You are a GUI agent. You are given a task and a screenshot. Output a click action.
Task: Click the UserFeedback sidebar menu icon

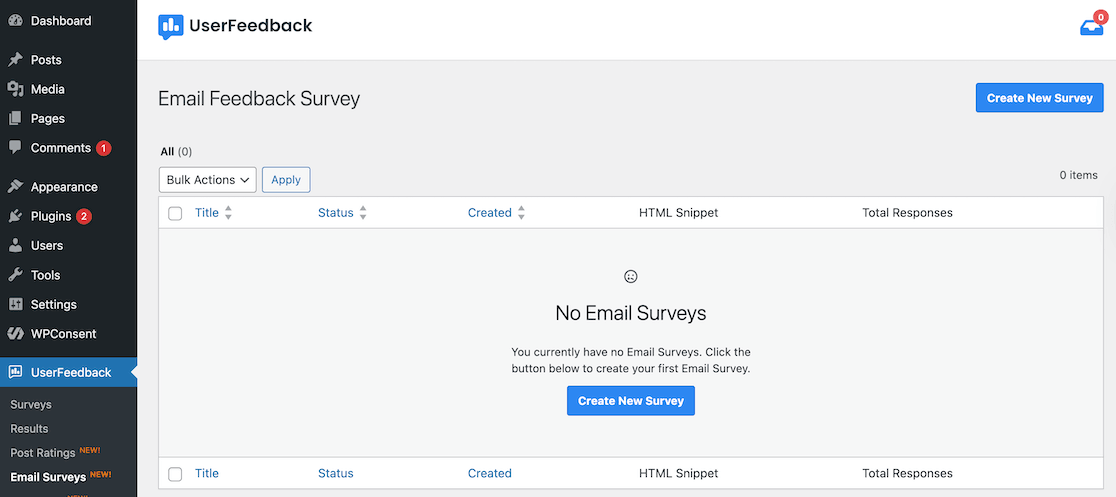pos(15,372)
